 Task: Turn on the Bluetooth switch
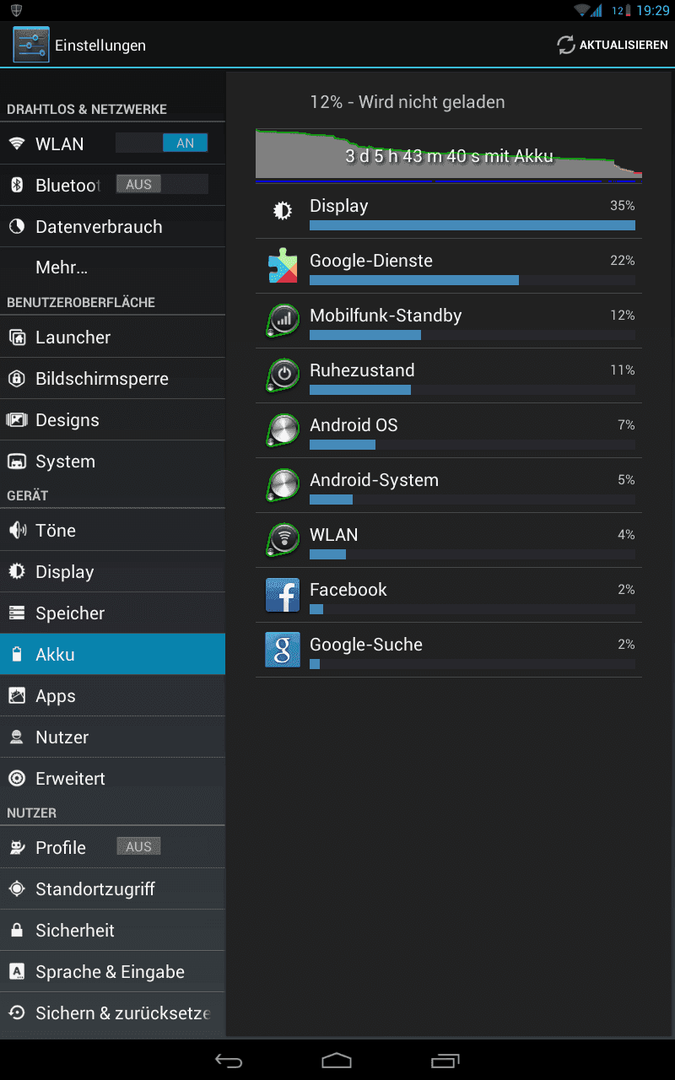click(x=161, y=184)
